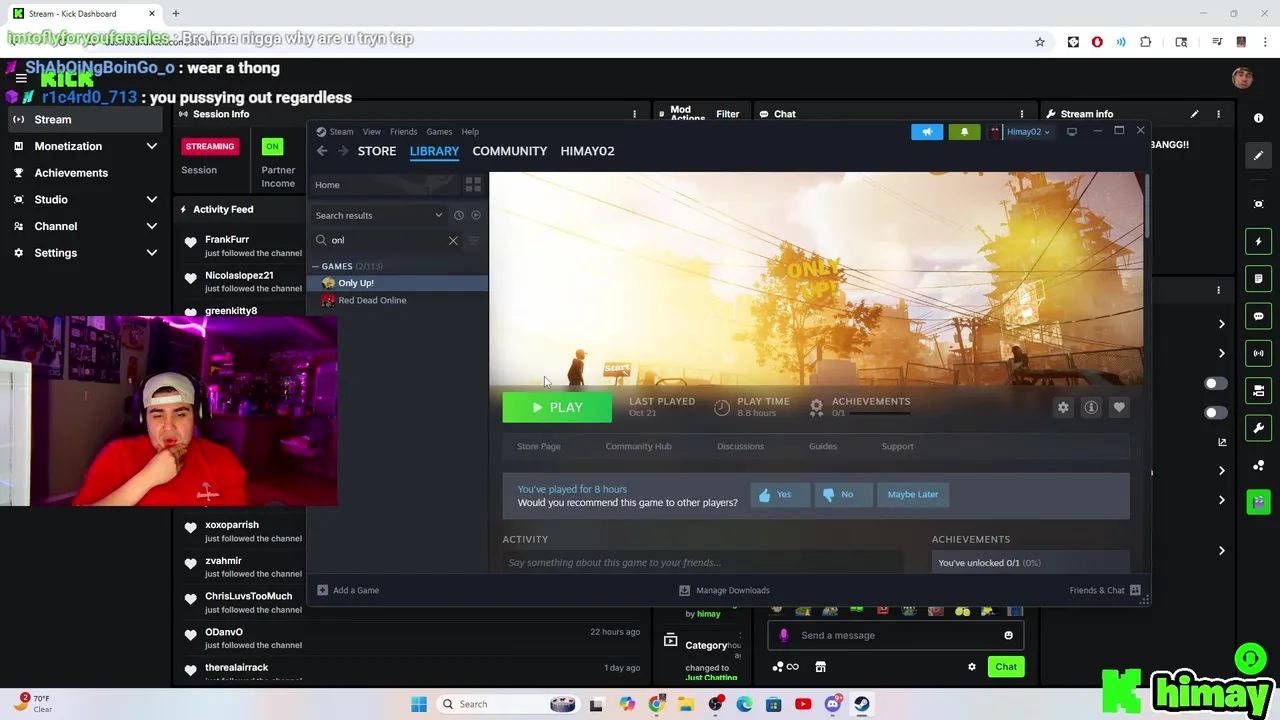Open View menu in Steam
This screenshot has width=1280, height=720.
371,131
